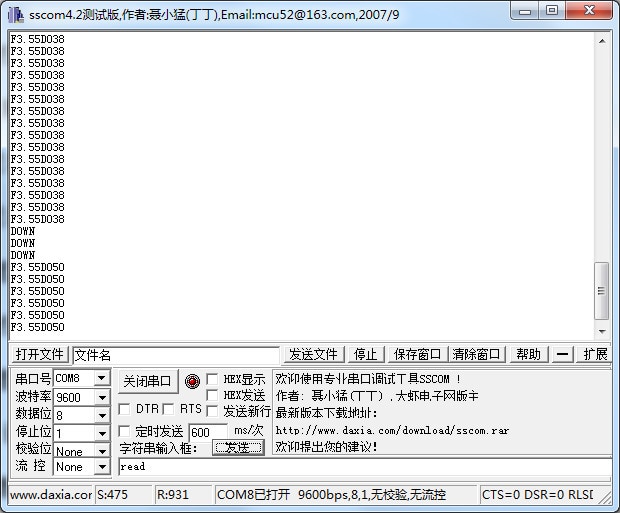The image size is (620, 513).
Task: Toggle the HEX发送 checkbox
Action: (x=212, y=396)
